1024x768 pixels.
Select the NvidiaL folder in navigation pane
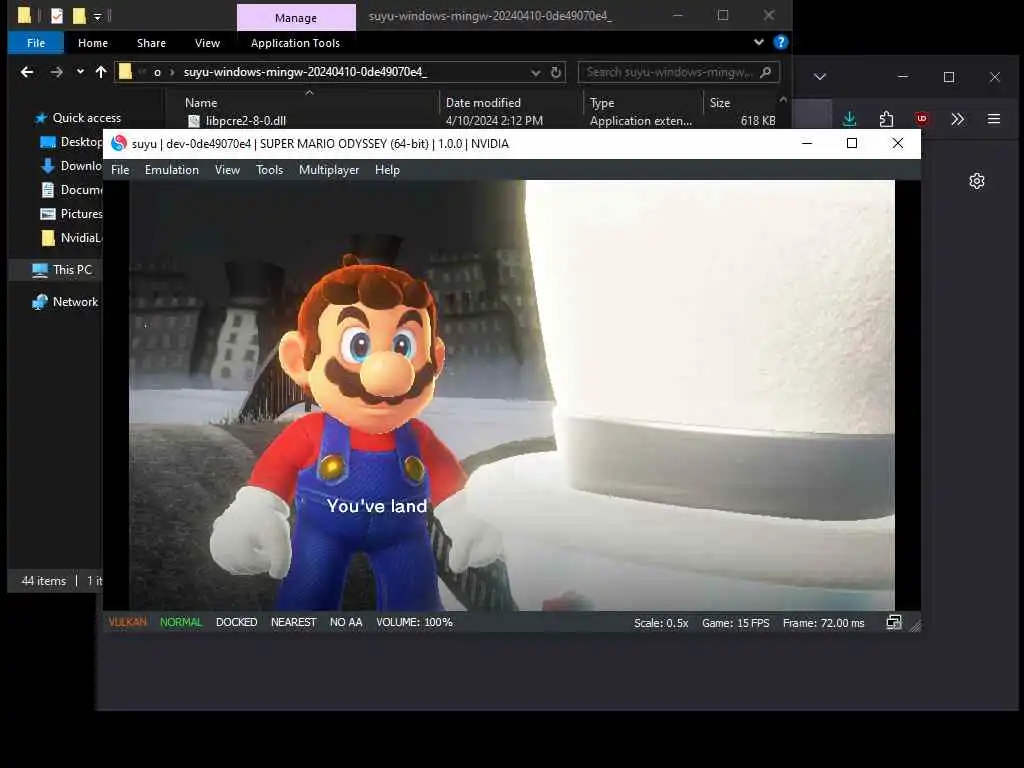71,238
